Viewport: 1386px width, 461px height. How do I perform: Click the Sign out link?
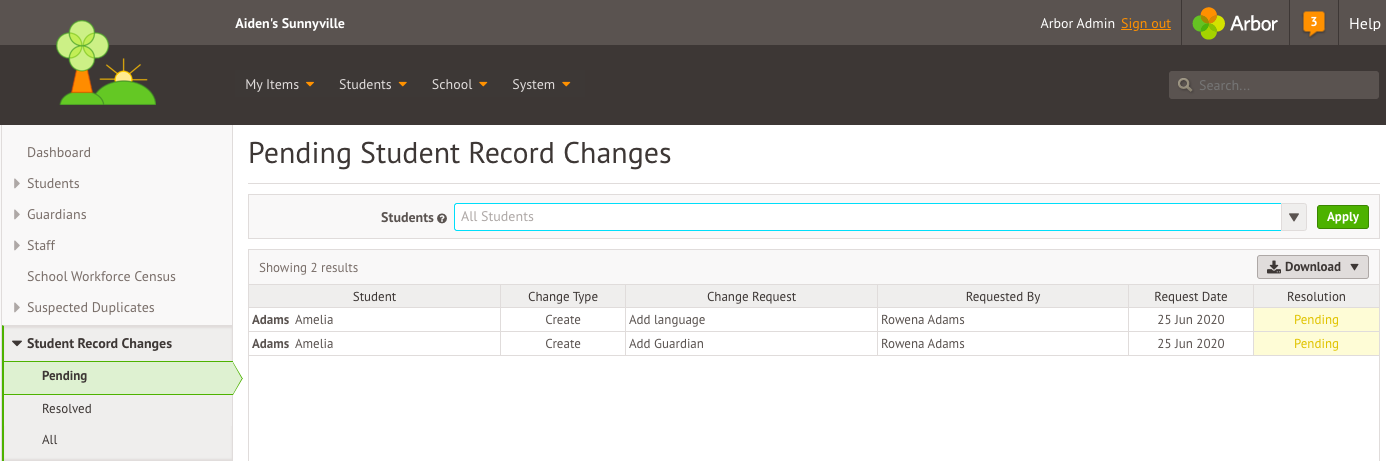(1146, 24)
